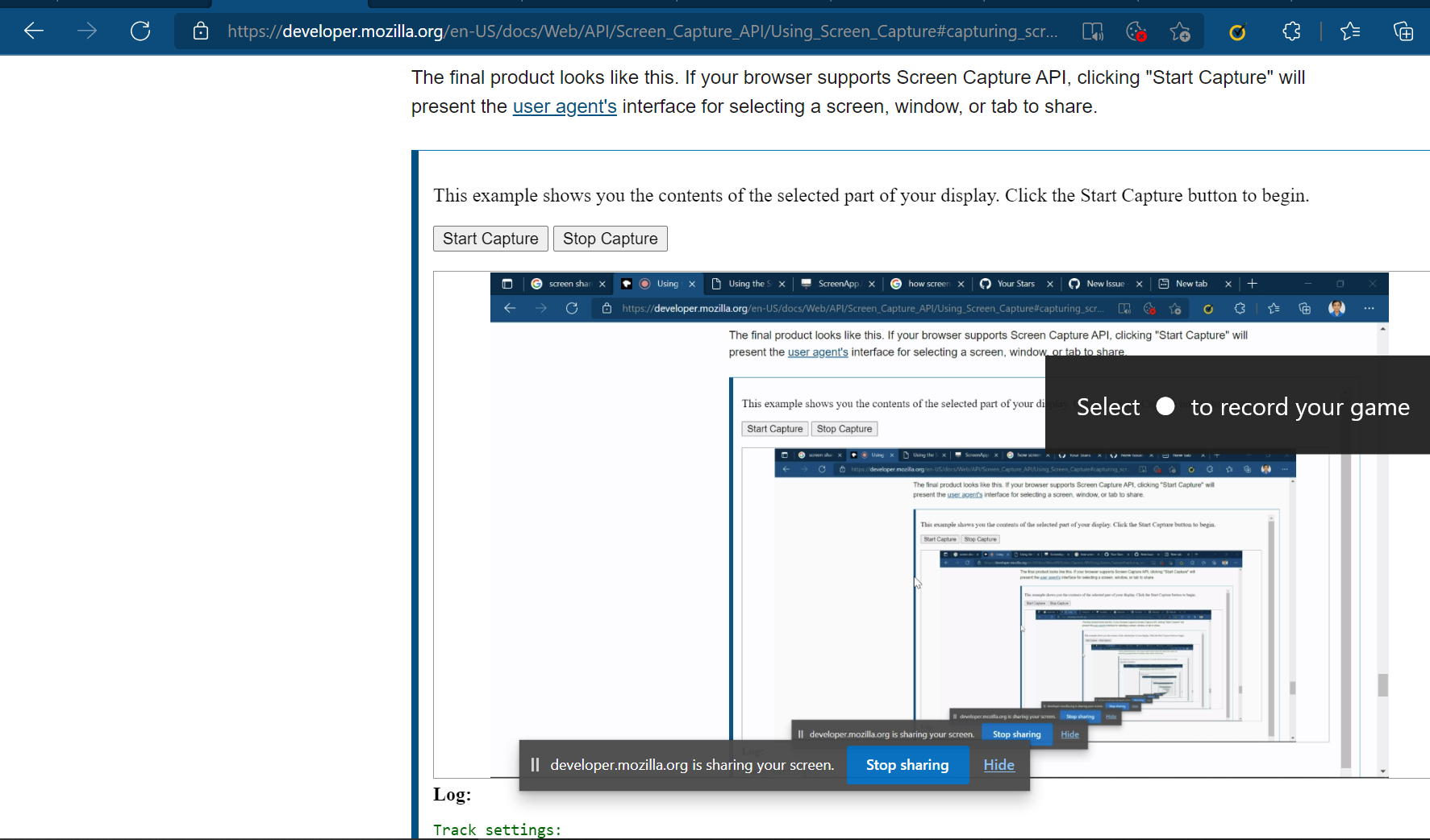Reload the current page
Viewport: 1430px width, 840px height.
coord(140,31)
